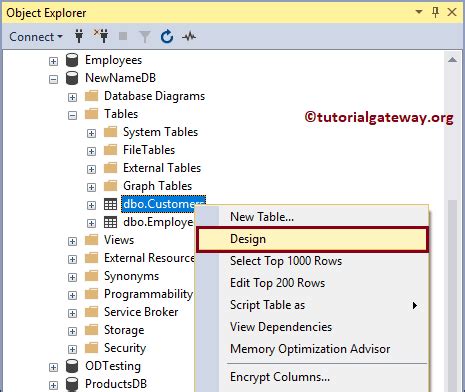Expand the System Tables folder
This screenshot has height=392, width=465.
tap(91, 133)
